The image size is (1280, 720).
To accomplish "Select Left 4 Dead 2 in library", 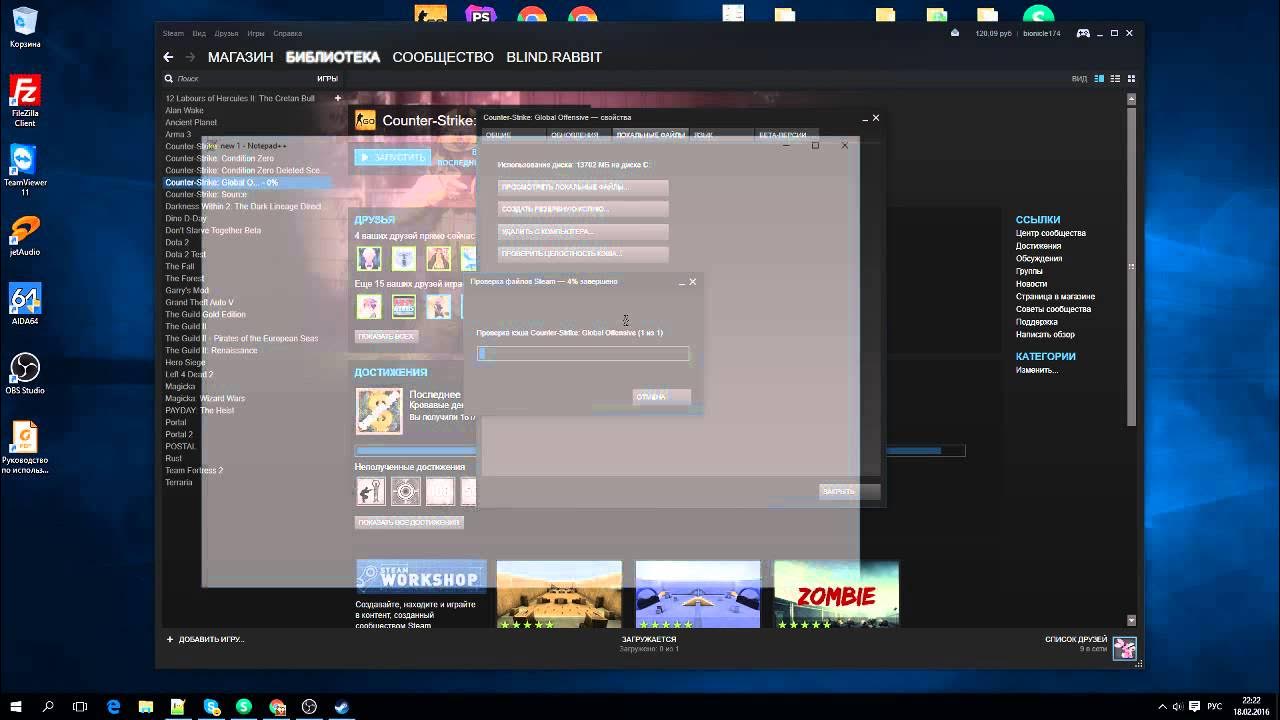I will (189, 374).
